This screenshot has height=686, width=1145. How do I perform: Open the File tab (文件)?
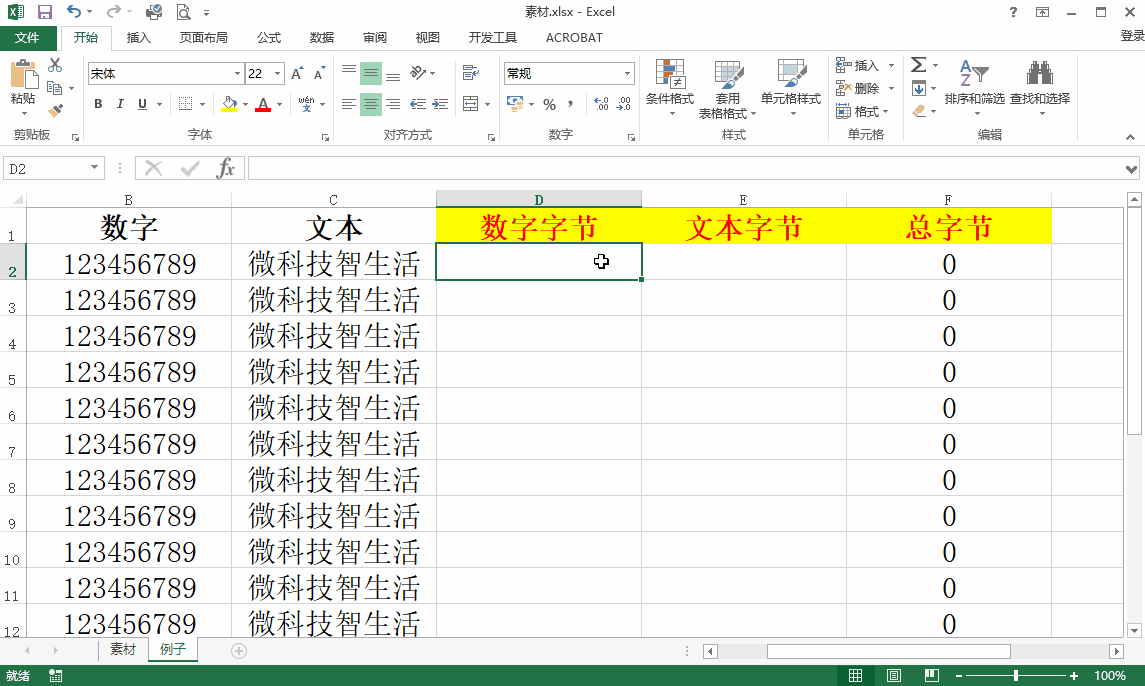click(x=27, y=37)
